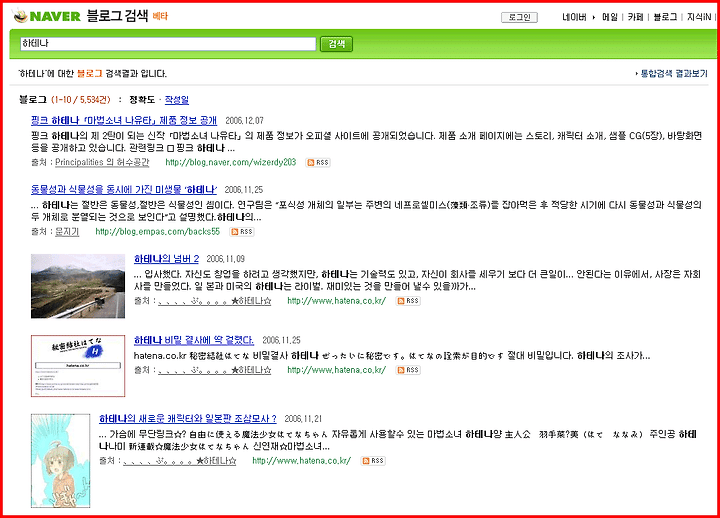Click the date 2006.12.07
This screenshot has width=720, height=518.
244,121
